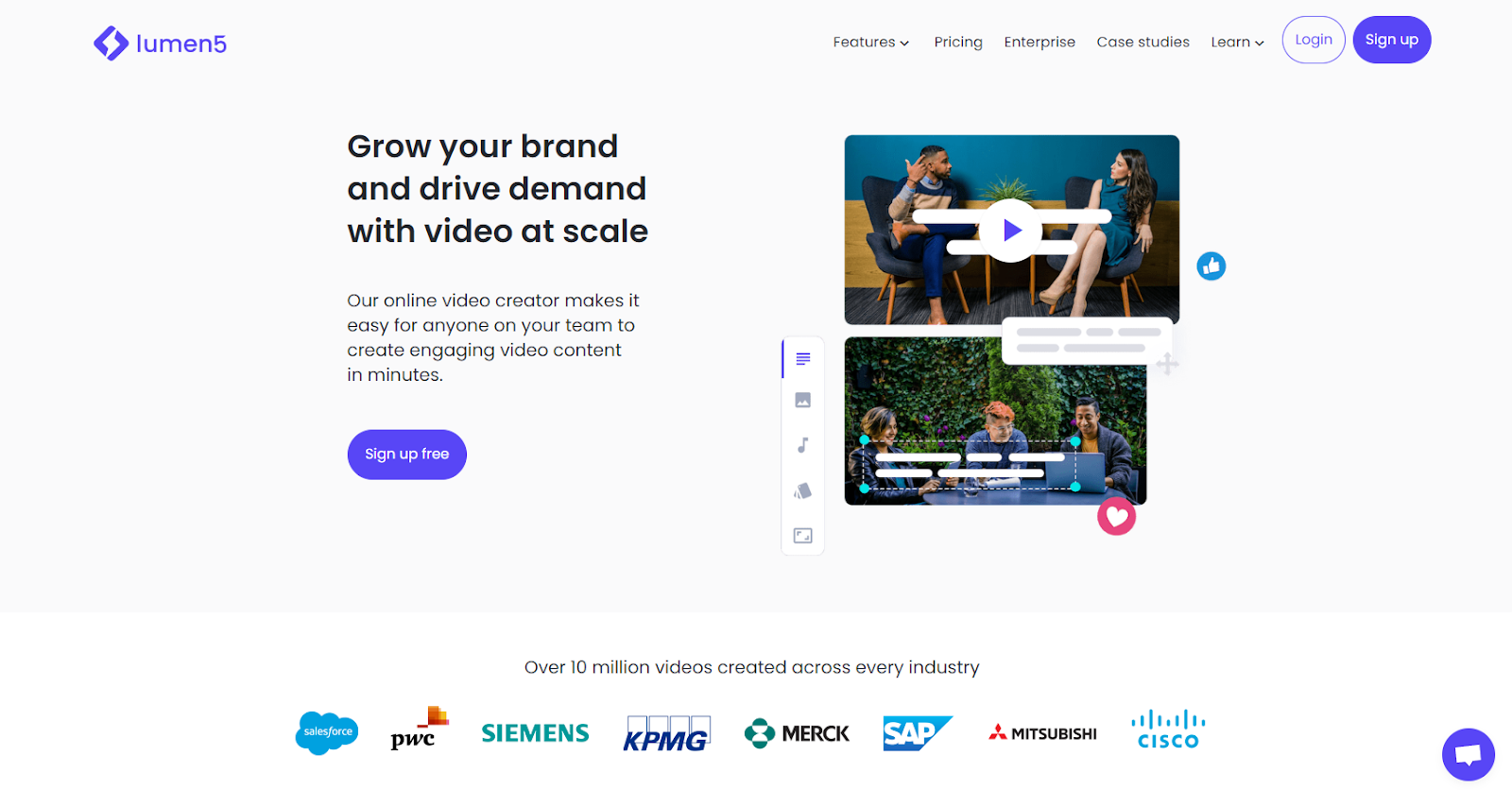The width and height of the screenshot is (1512, 790).
Task: Click the Login button
Action: [1314, 40]
